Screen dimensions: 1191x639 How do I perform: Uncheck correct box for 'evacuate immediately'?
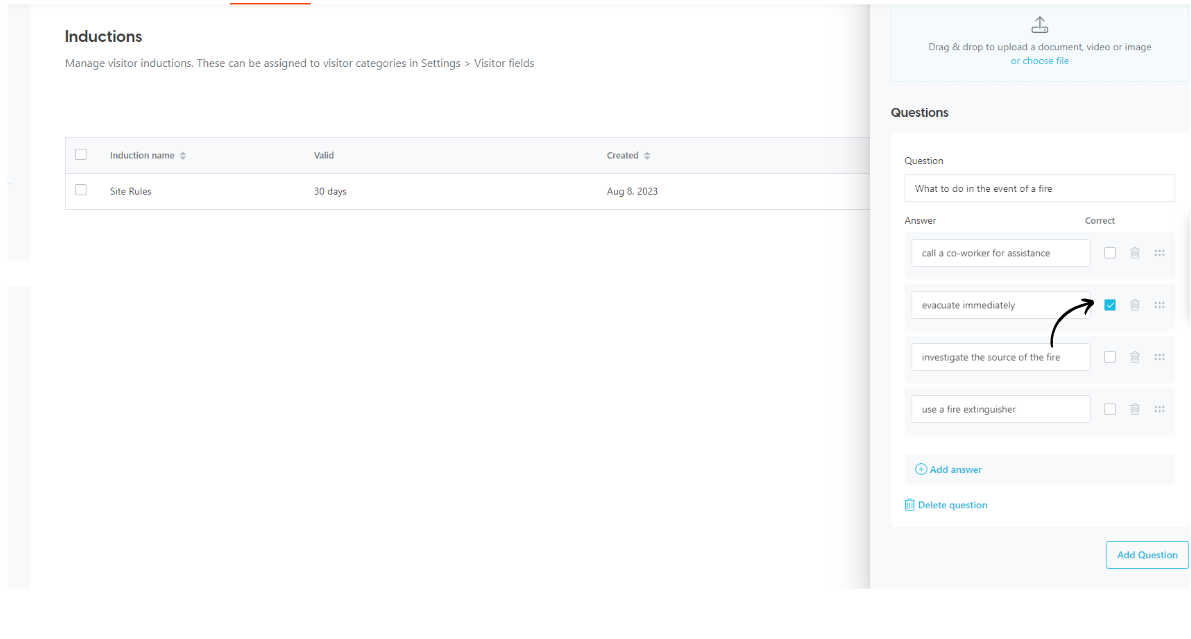pos(1110,305)
